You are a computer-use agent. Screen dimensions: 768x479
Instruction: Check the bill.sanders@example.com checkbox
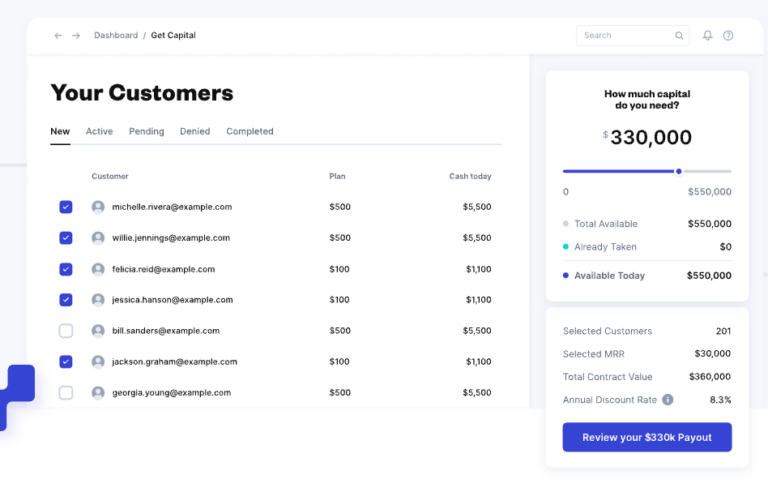[66, 331]
